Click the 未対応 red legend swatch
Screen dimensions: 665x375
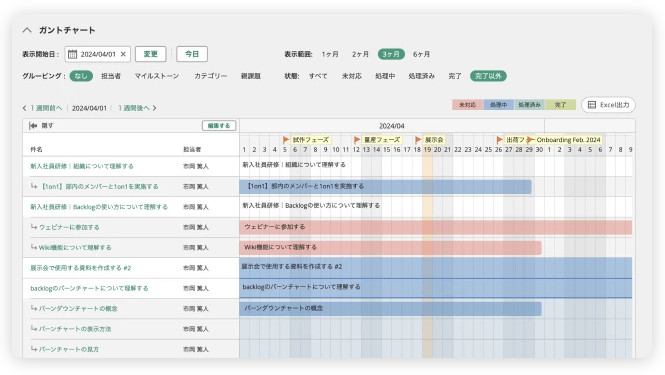(467, 105)
